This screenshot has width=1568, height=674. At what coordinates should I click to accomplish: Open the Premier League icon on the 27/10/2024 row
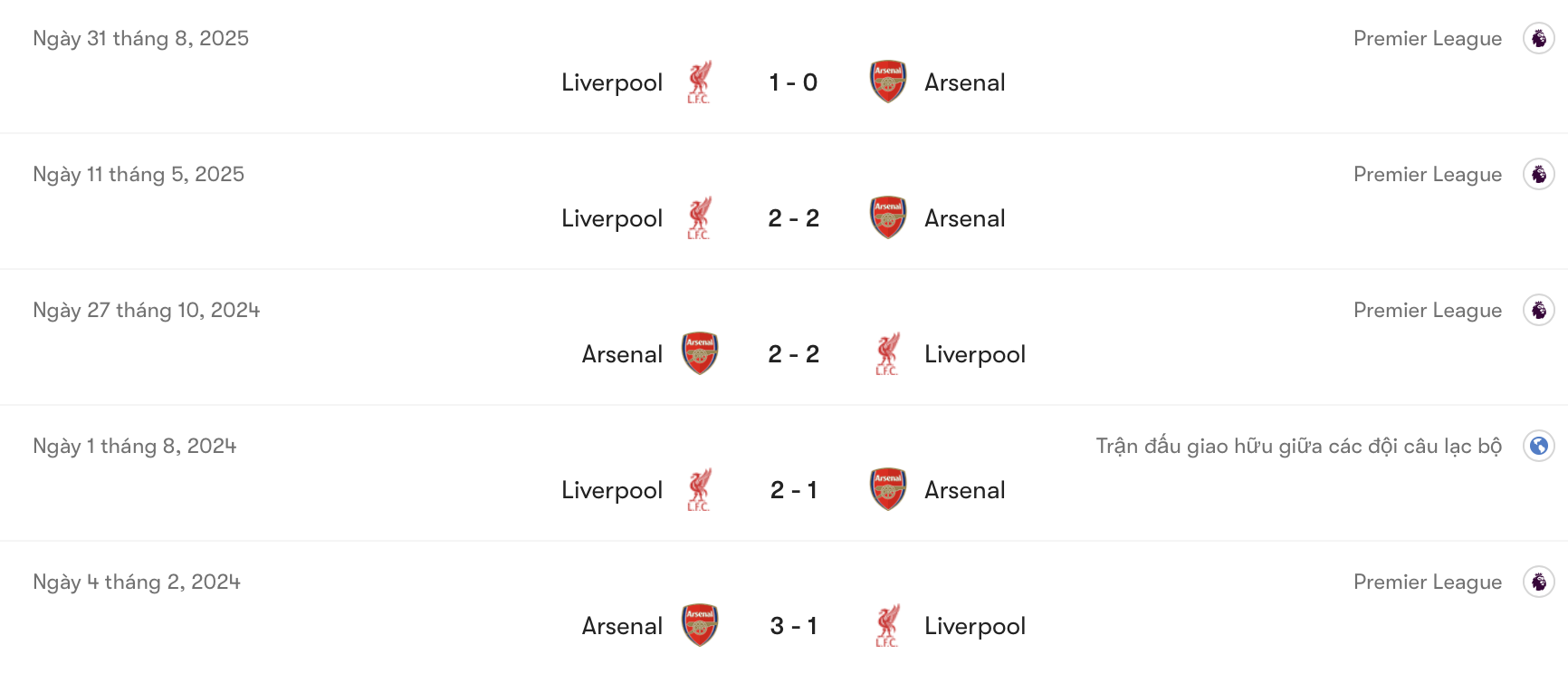pos(1539,310)
